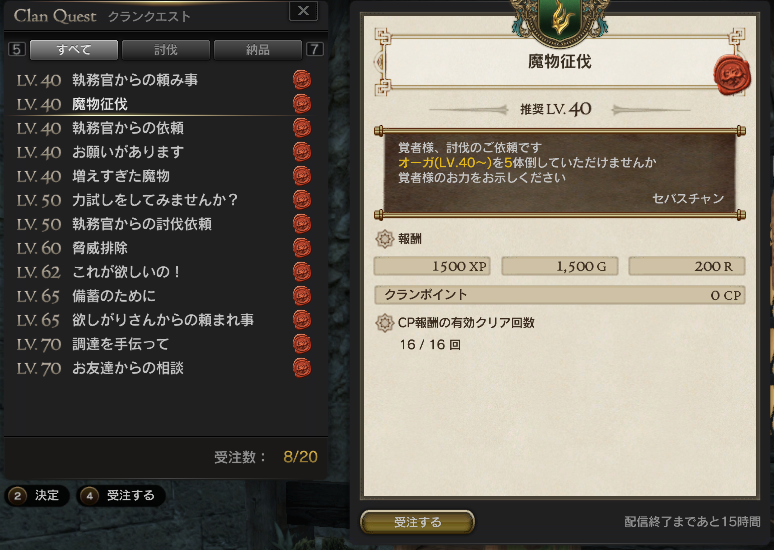This screenshot has height=550, width=774.
Task: Click the 受注する hint with key 4
Action: point(121,495)
